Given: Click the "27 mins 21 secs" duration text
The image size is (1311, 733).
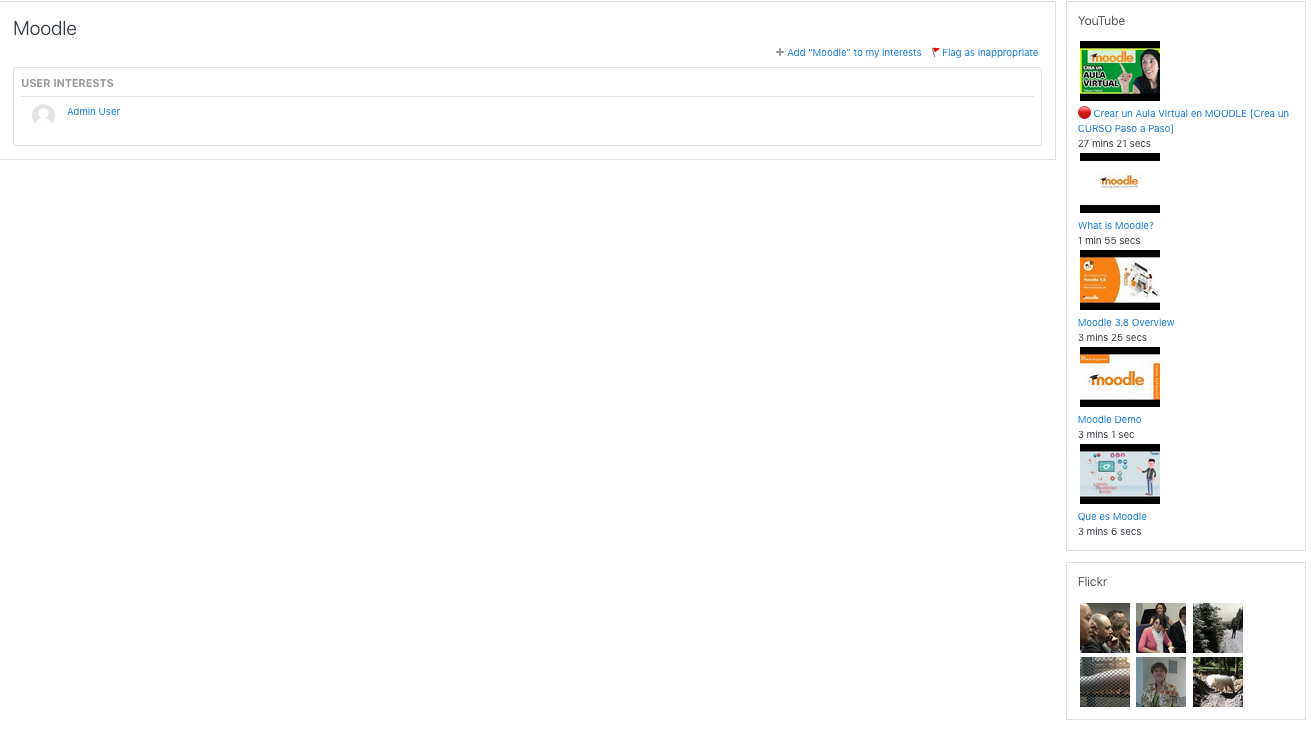Looking at the screenshot, I should pos(1114,144).
